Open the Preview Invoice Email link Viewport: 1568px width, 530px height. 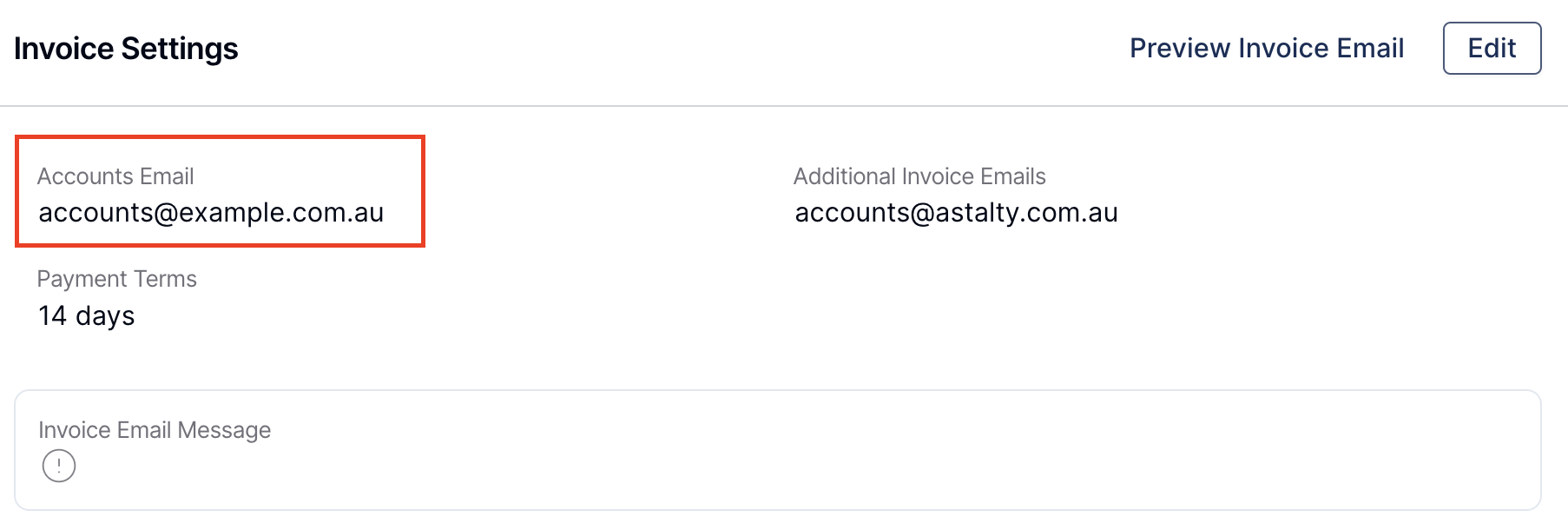(1267, 48)
